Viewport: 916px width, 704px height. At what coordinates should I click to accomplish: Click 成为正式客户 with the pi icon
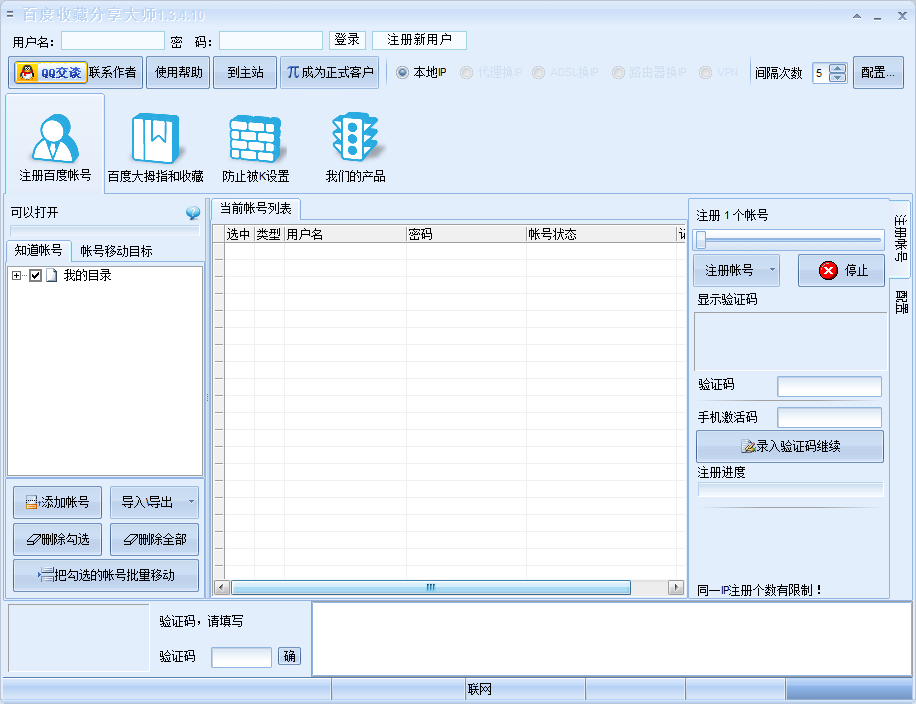tap(329, 73)
